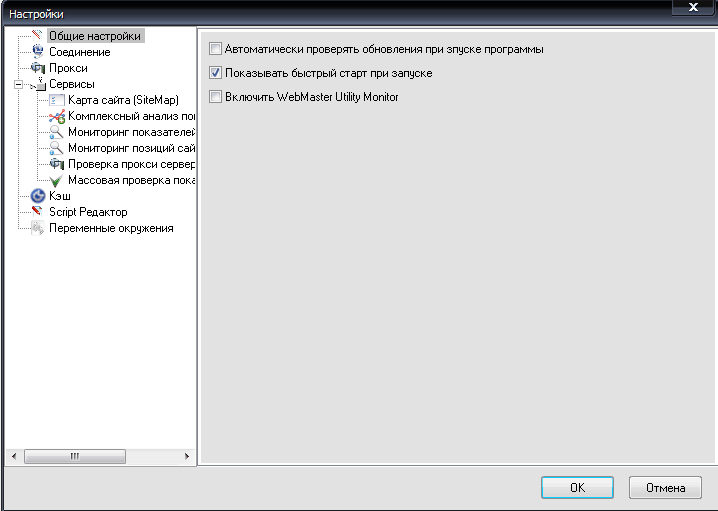Click the Сервисы node icon
This screenshot has width=718, height=511.
click(x=38, y=84)
